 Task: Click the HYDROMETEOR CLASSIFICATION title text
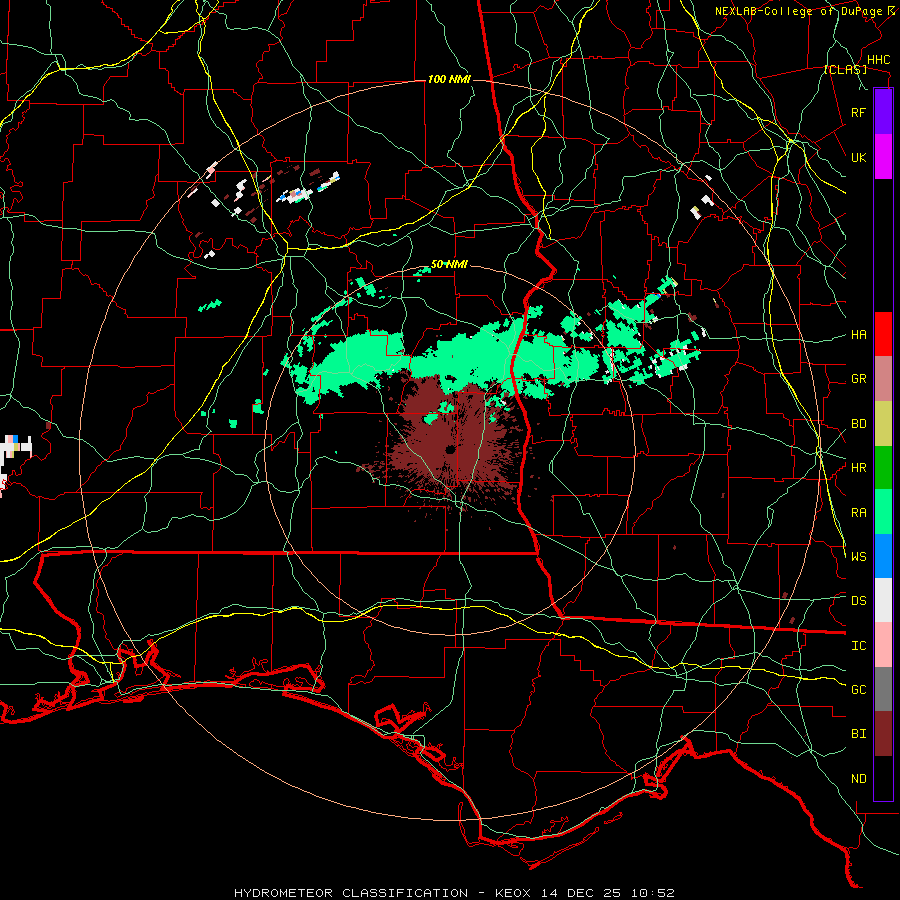coord(351,893)
